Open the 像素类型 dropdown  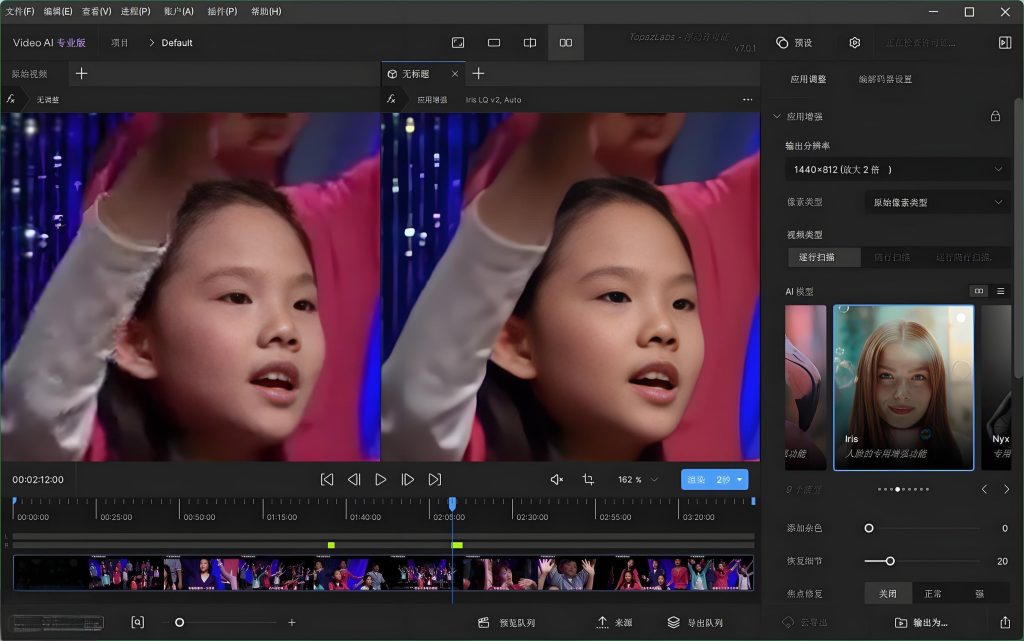point(937,202)
